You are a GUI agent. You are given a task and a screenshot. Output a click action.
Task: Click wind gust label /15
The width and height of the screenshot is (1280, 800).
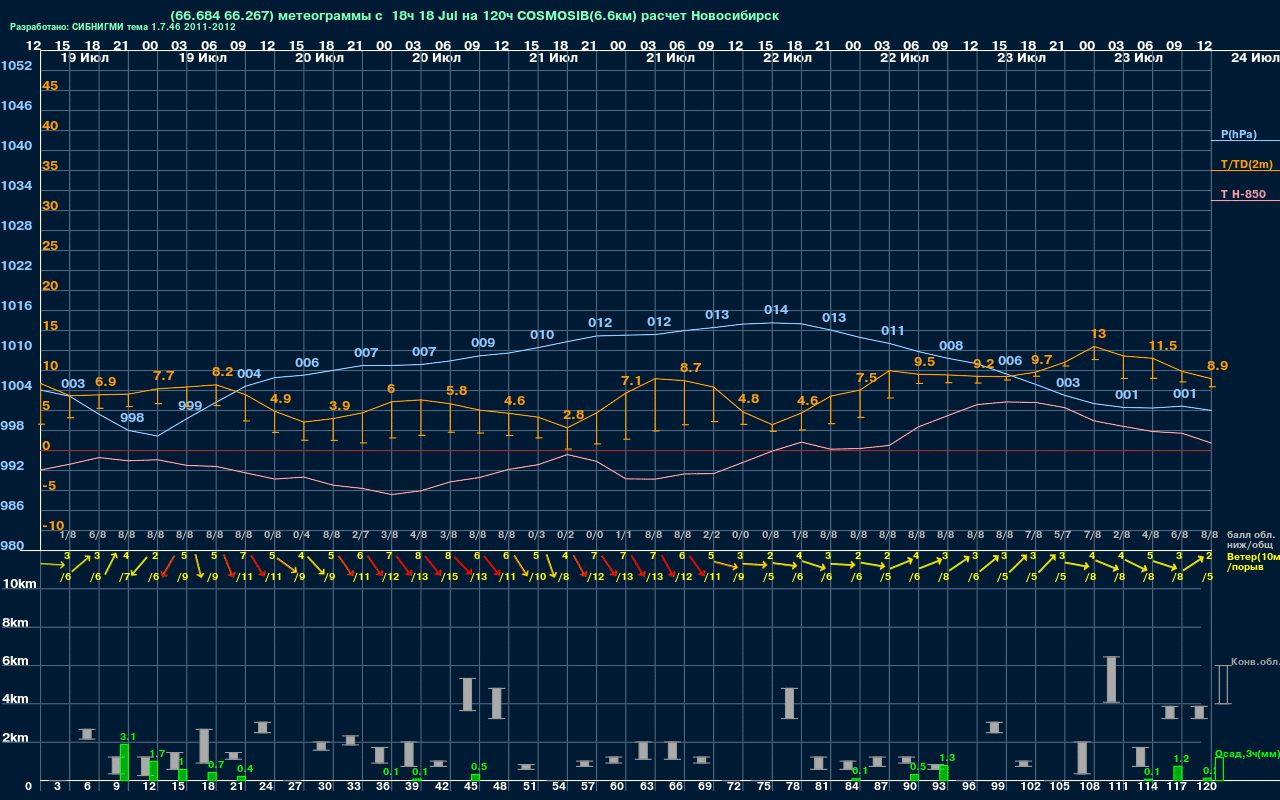pyautogui.click(x=450, y=577)
